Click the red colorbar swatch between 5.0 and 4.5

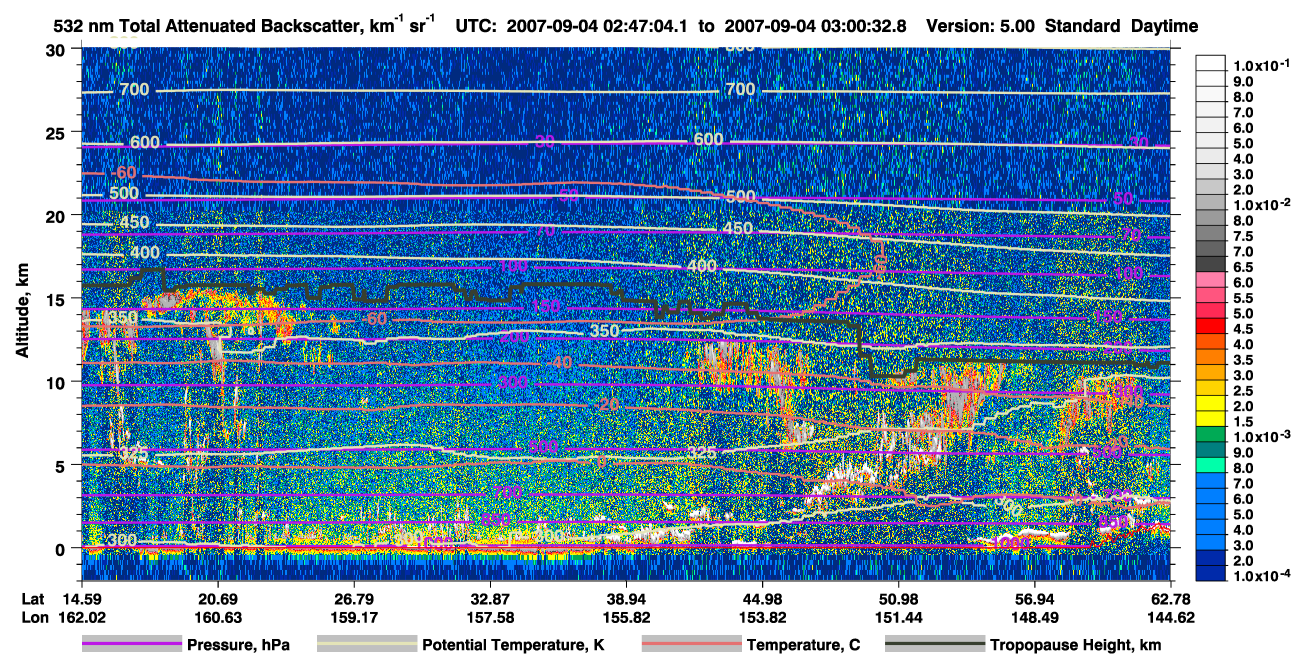pos(1210,326)
